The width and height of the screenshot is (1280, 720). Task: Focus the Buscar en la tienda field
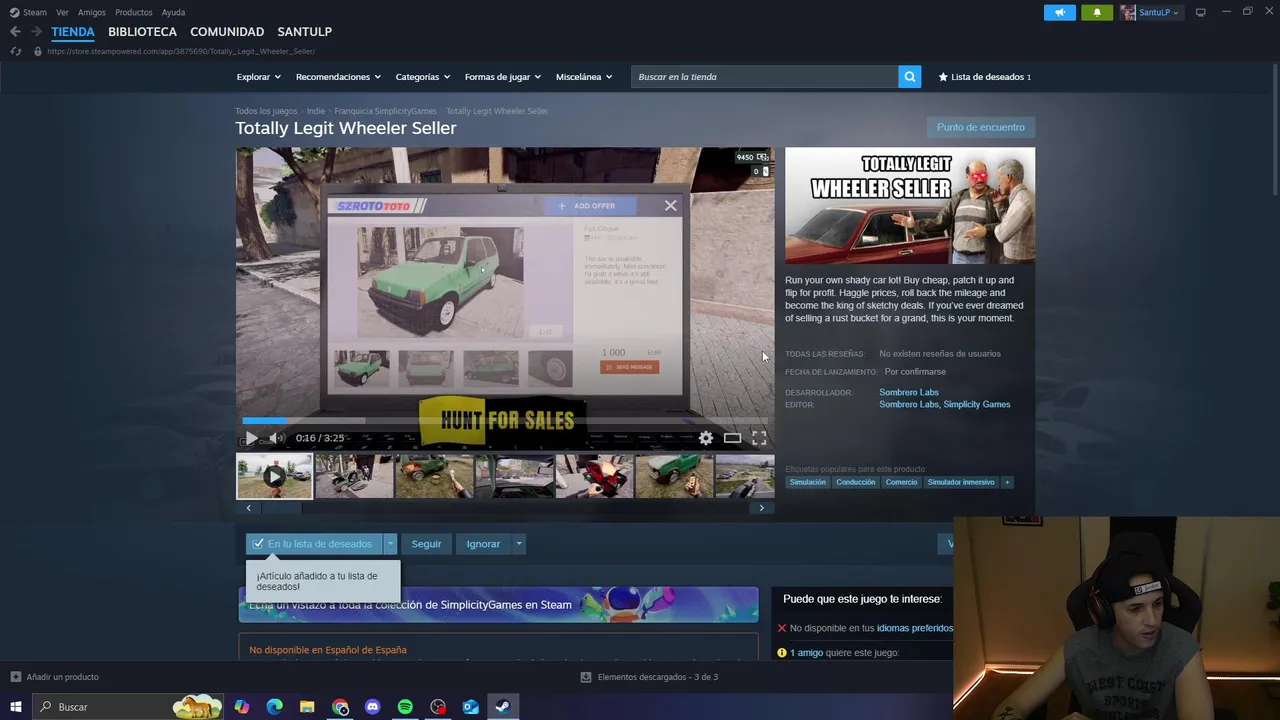pos(764,77)
